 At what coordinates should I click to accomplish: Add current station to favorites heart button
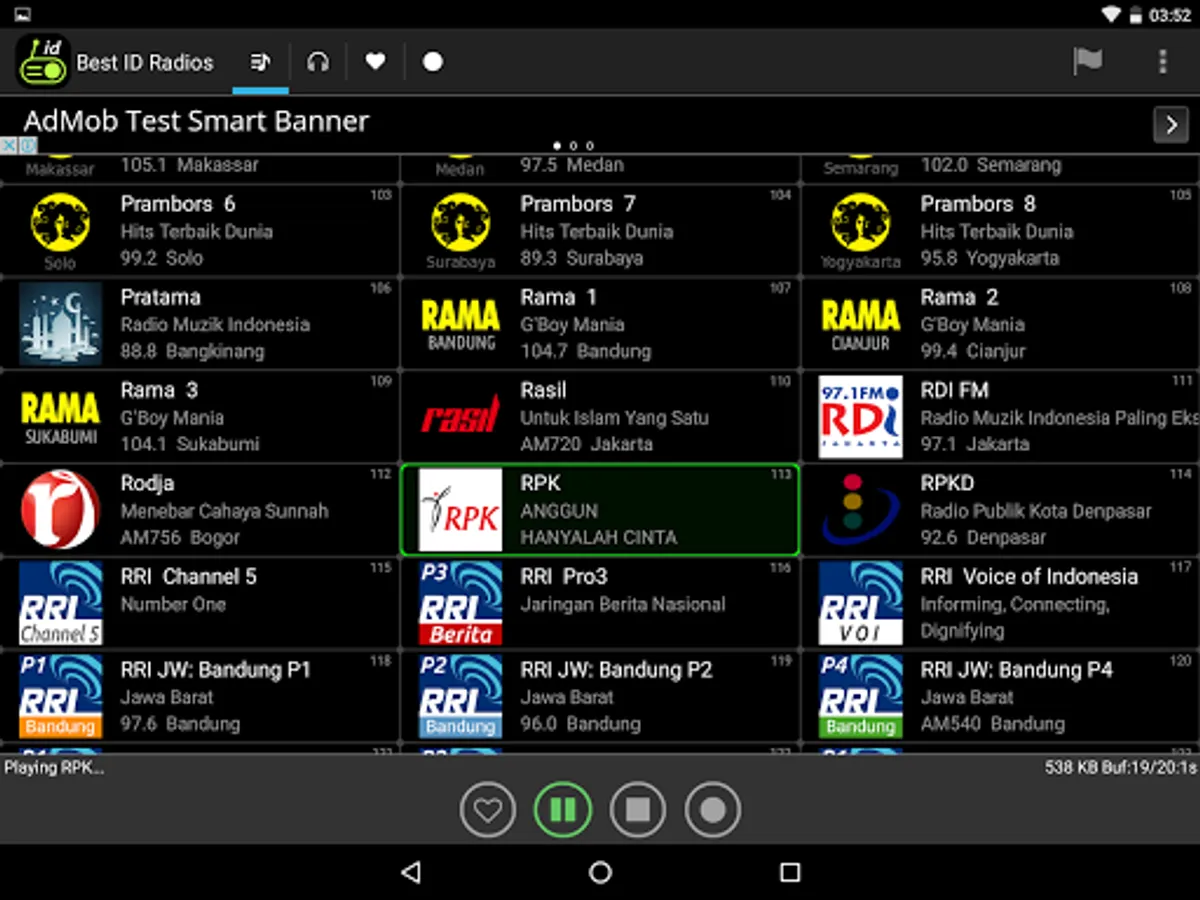tap(487, 809)
